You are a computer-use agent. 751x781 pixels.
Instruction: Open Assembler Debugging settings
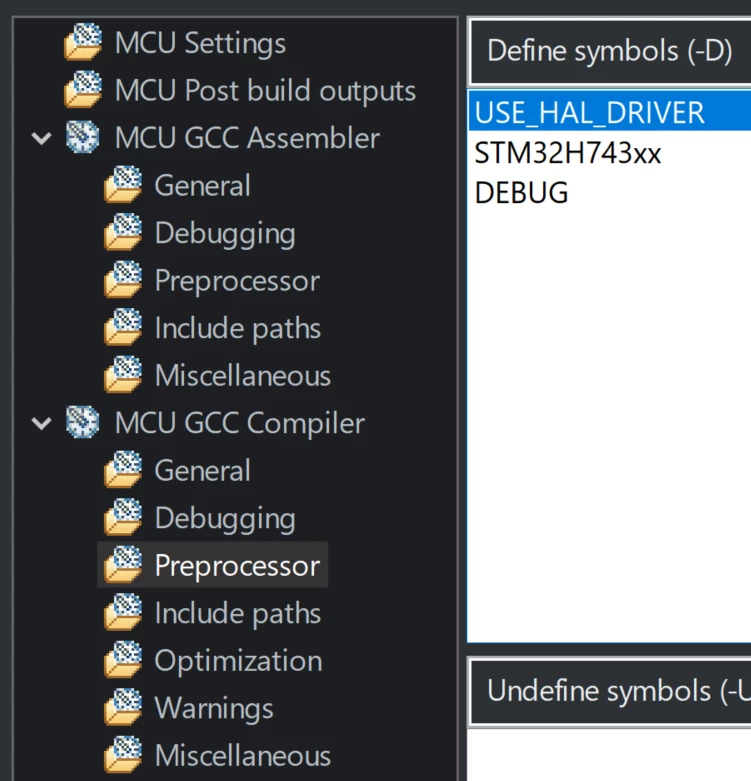coord(225,233)
